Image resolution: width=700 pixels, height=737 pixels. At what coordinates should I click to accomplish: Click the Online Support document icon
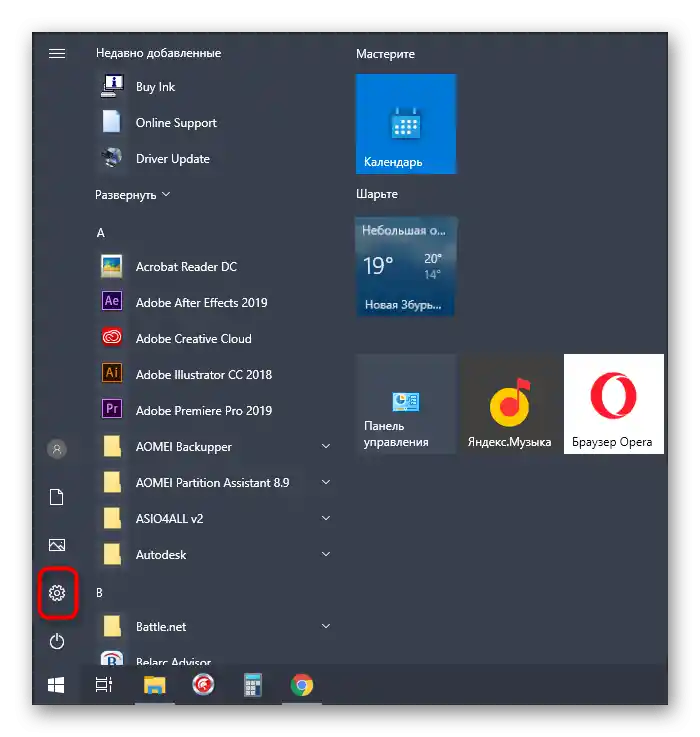[112, 122]
